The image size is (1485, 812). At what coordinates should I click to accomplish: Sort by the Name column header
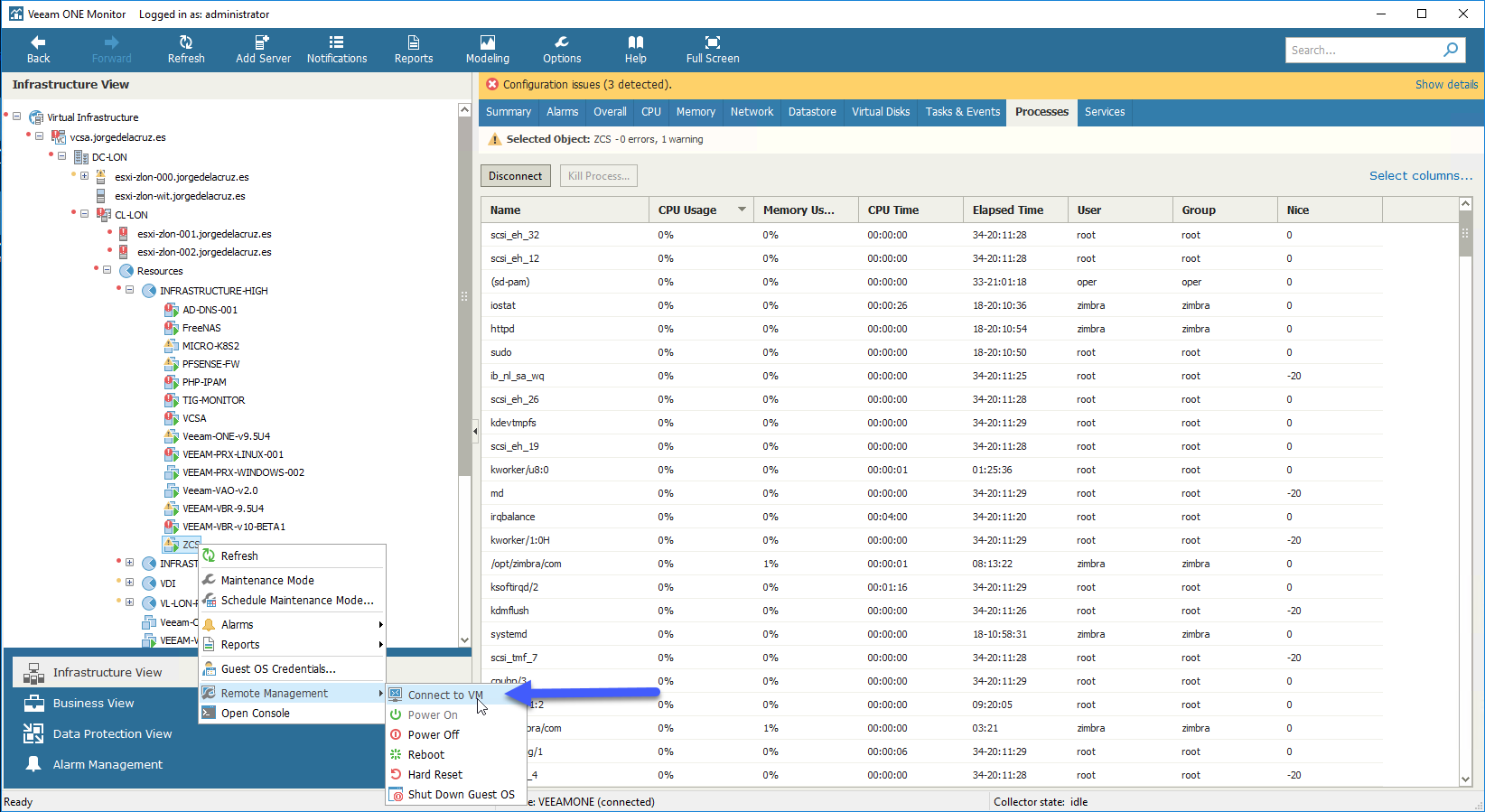(565, 210)
